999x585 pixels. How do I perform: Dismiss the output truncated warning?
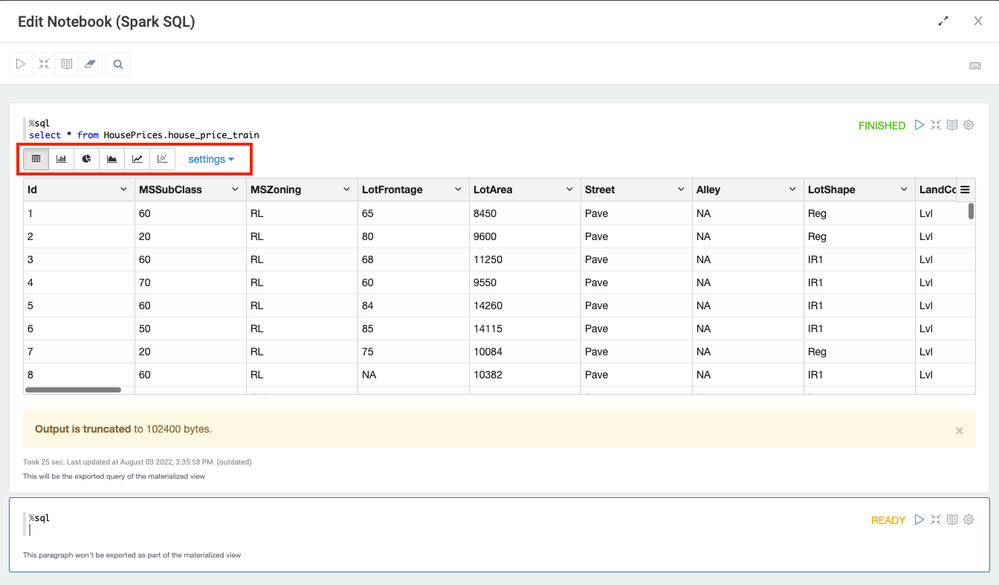pos(959,431)
